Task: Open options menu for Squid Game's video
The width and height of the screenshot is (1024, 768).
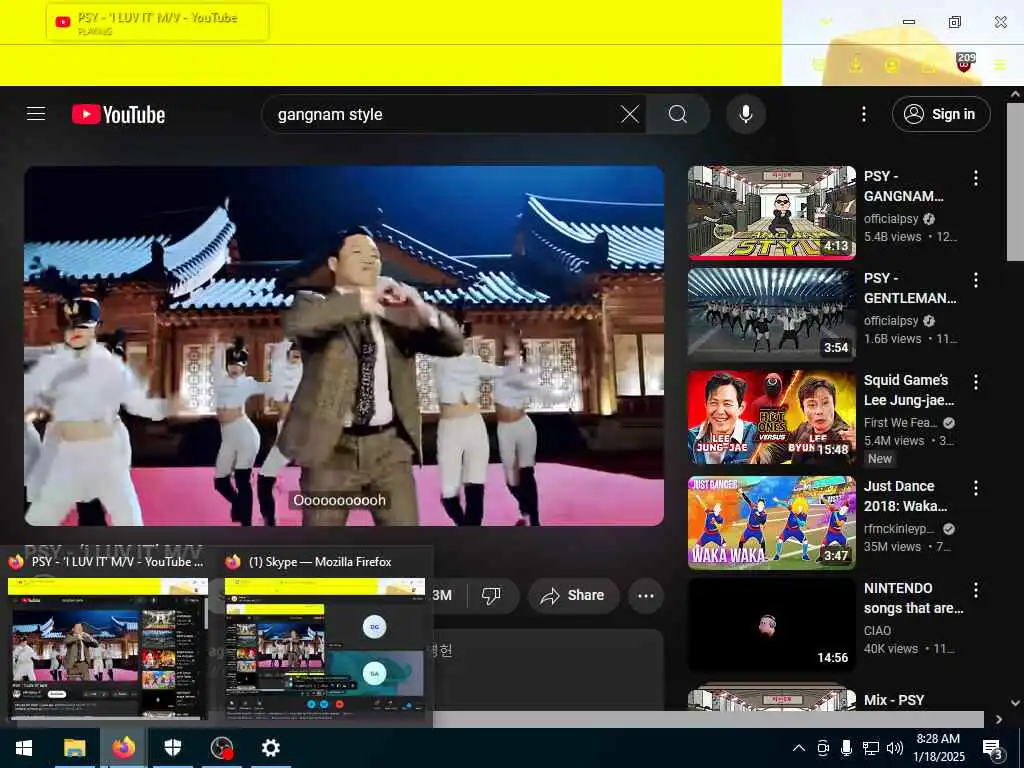Action: (976, 382)
